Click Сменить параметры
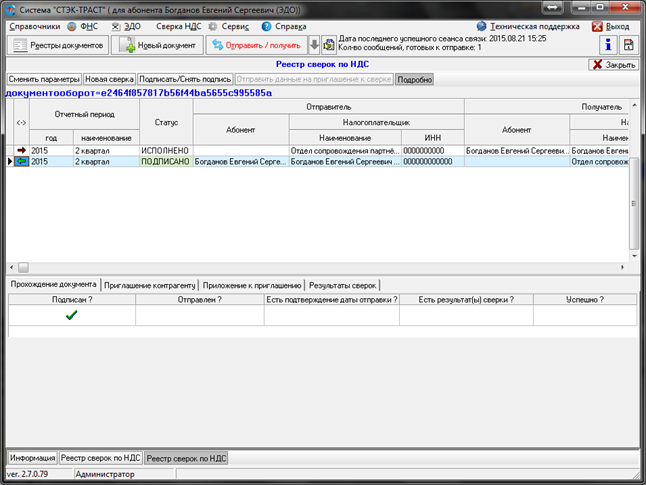This screenshot has height=485, width=646. pos(44,79)
